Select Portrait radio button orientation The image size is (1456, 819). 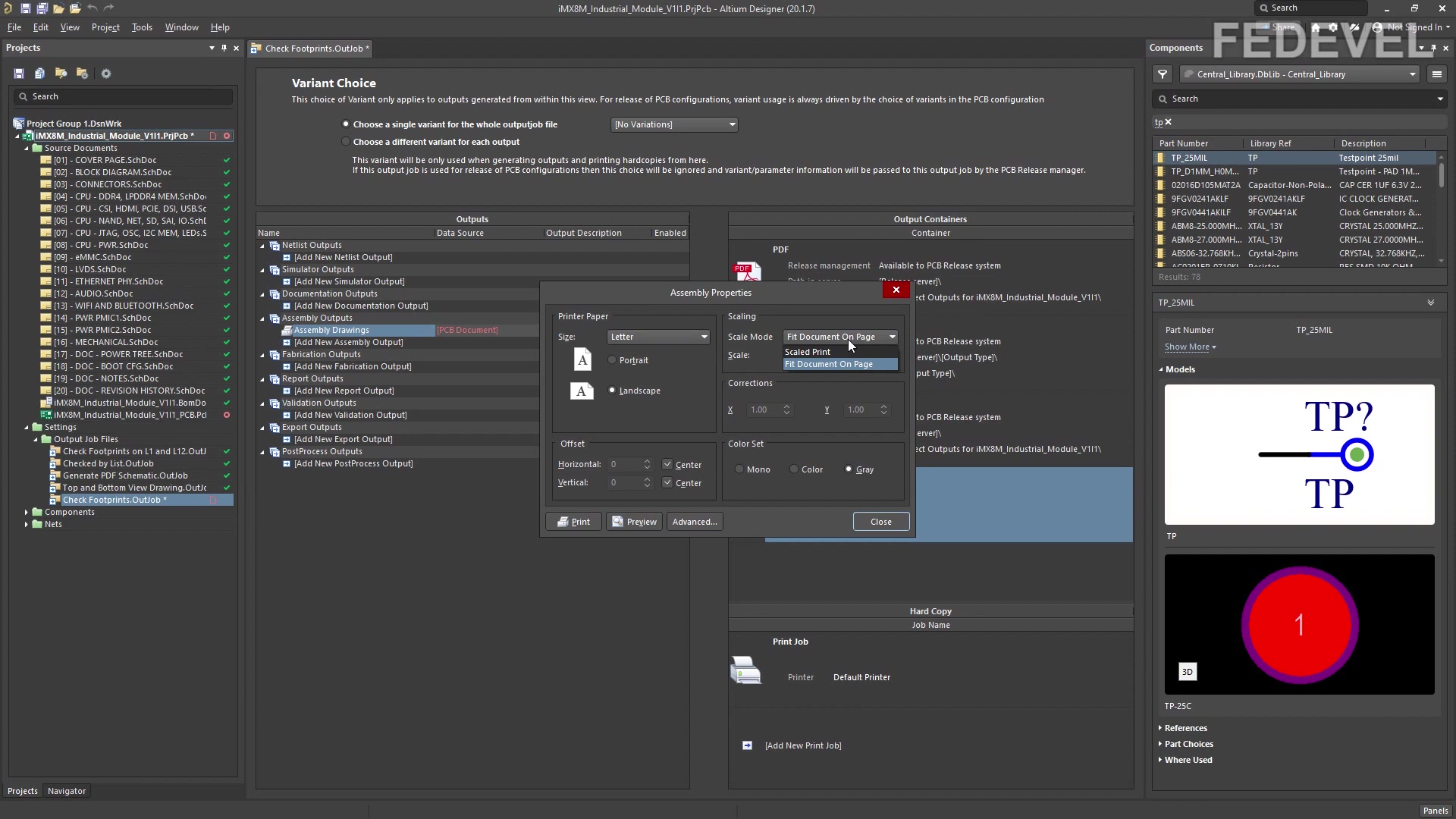[x=611, y=359]
